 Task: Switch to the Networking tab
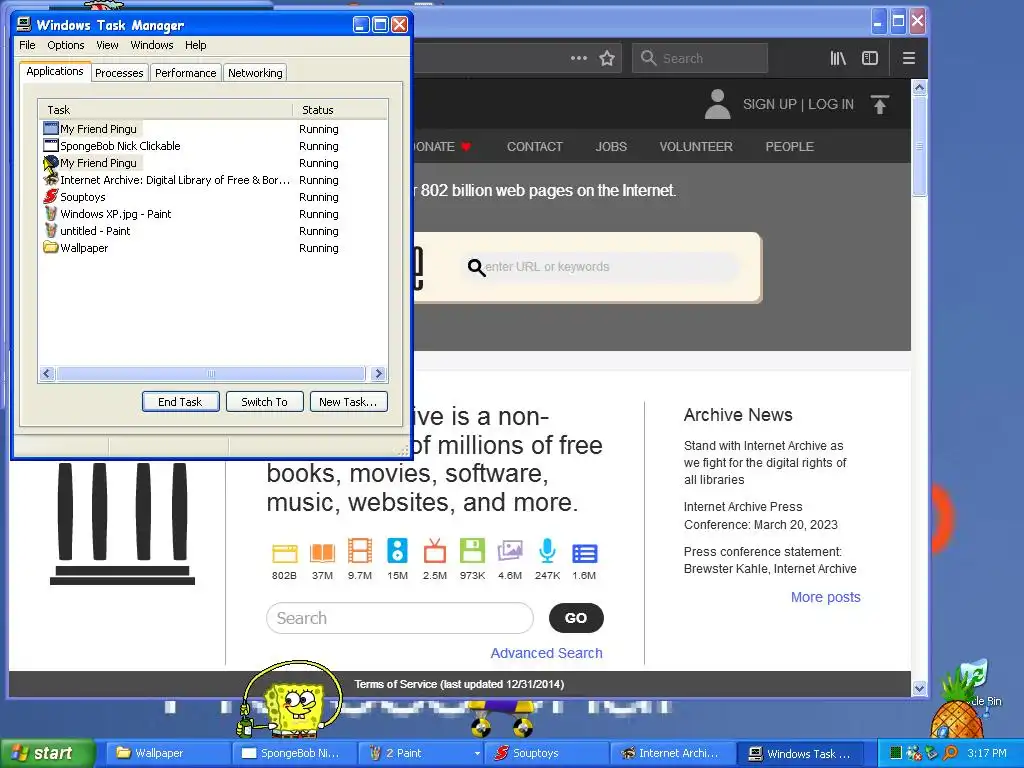pyautogui.click(x=255, y=72)
